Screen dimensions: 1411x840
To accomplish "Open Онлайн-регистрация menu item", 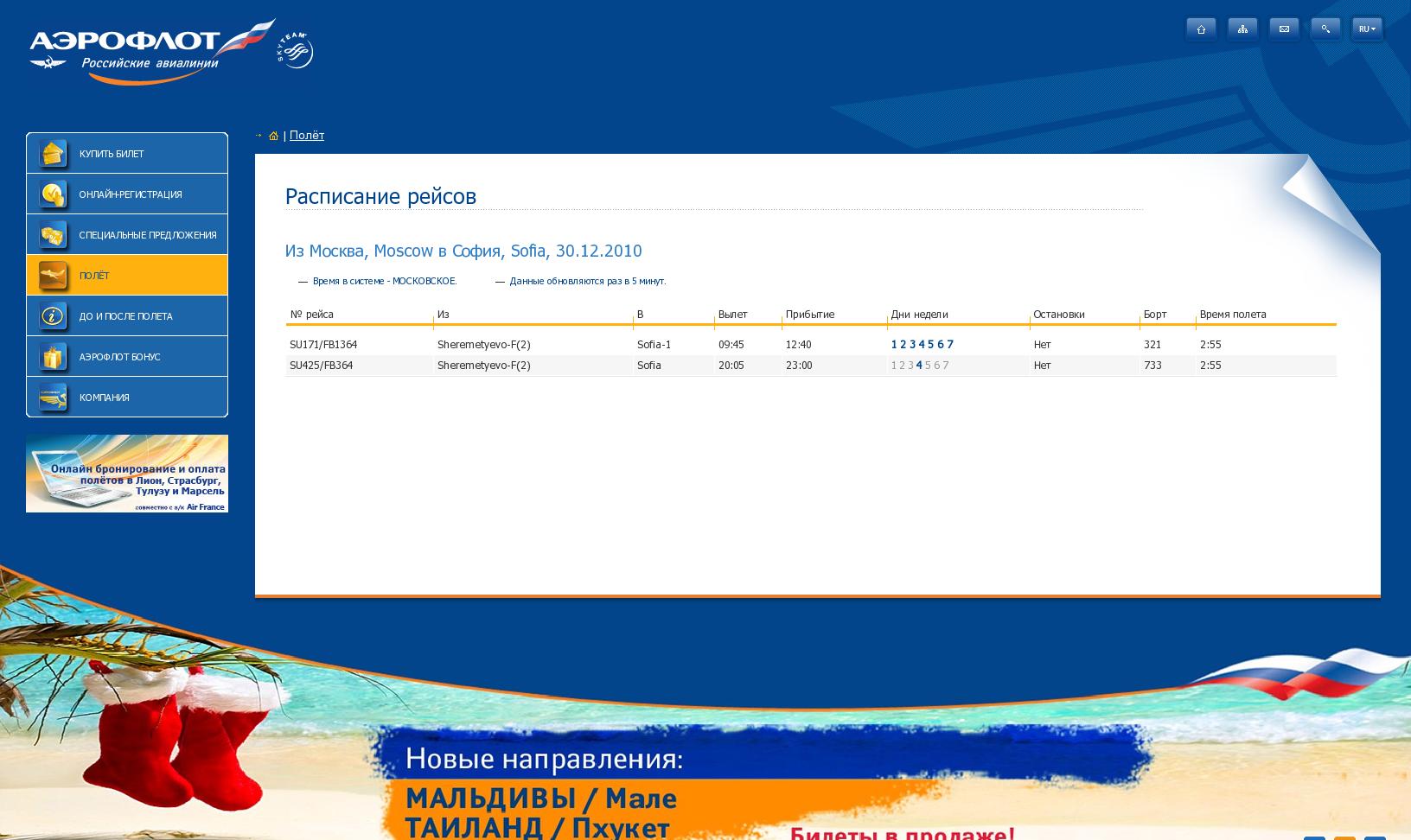I will click(x=127, y=194).
